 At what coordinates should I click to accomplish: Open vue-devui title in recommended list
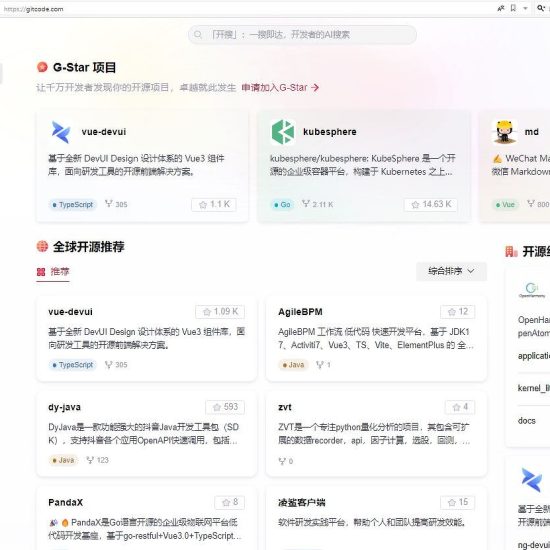[x=71, y=312]
